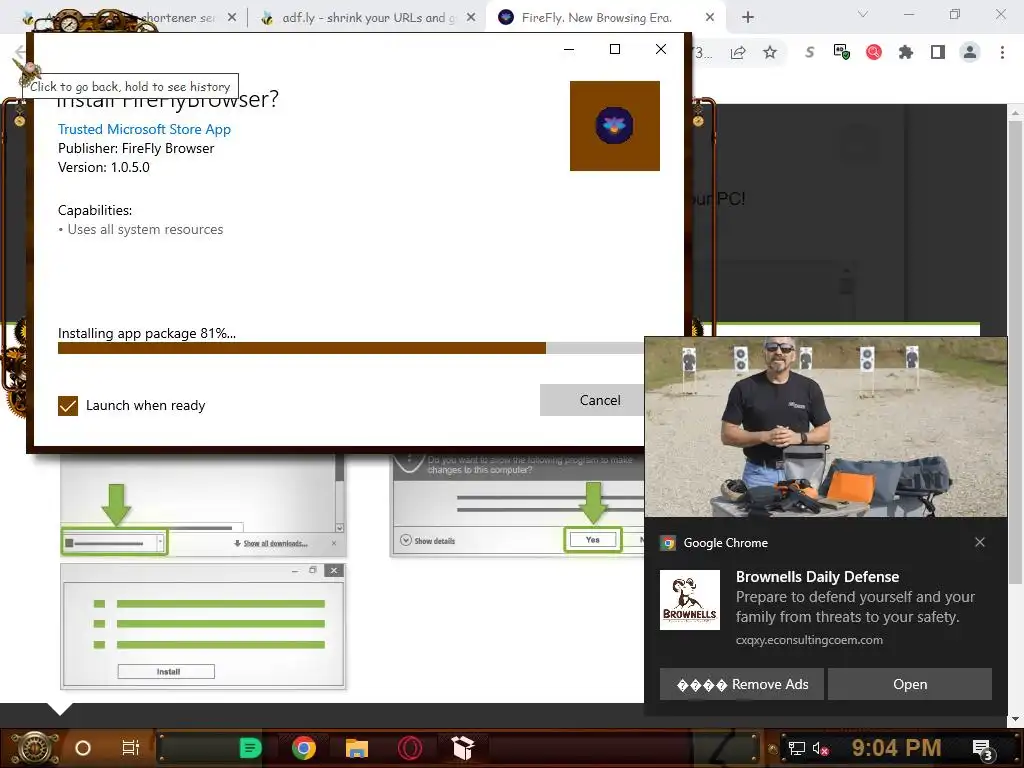Viewport: 1024px width, 768px height.
Task: Click the scrollbar down arrow on page
Action: 1015,719
